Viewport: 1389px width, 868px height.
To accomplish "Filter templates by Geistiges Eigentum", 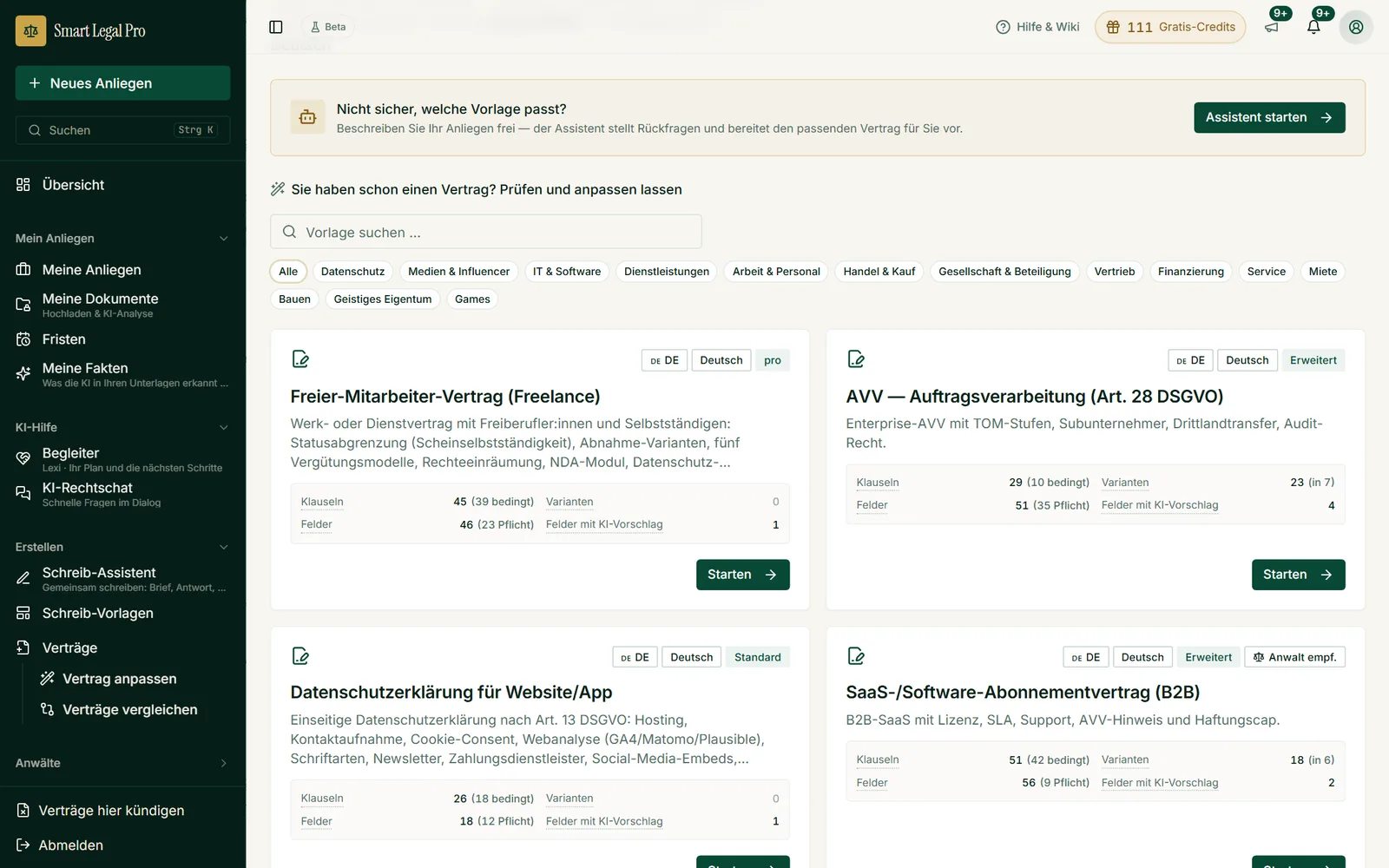I will click(x=383, y=299).
